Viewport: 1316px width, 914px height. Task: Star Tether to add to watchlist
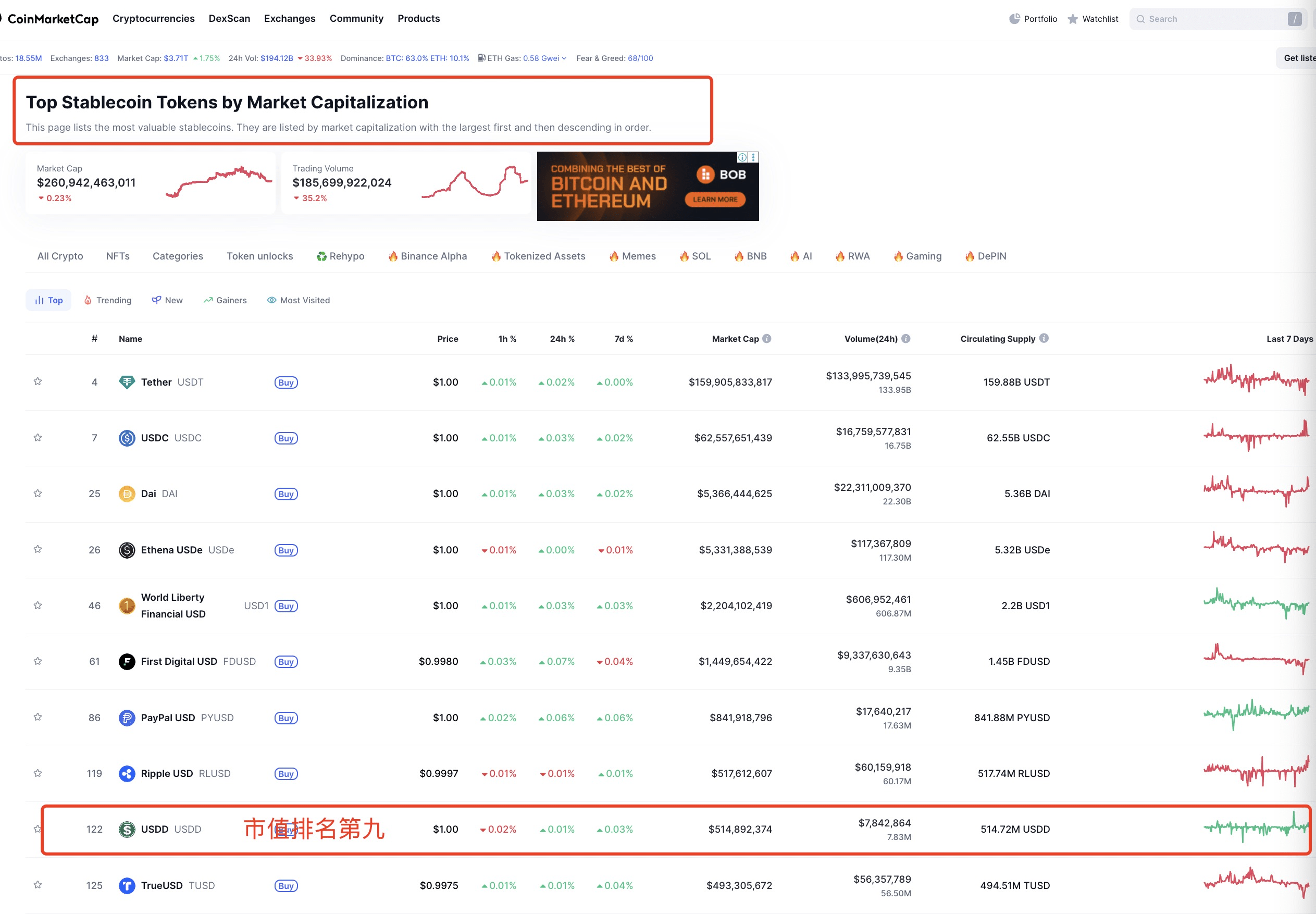[38, 382]
